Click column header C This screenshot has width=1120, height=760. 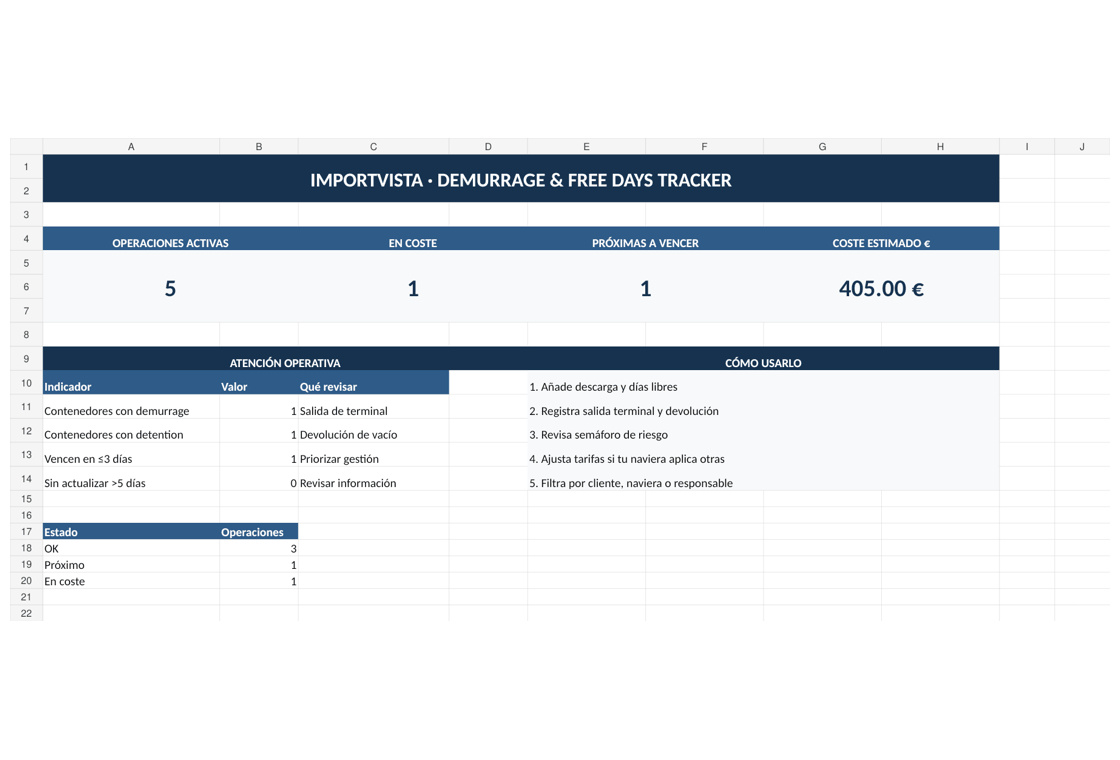click(x=374, y=146)
